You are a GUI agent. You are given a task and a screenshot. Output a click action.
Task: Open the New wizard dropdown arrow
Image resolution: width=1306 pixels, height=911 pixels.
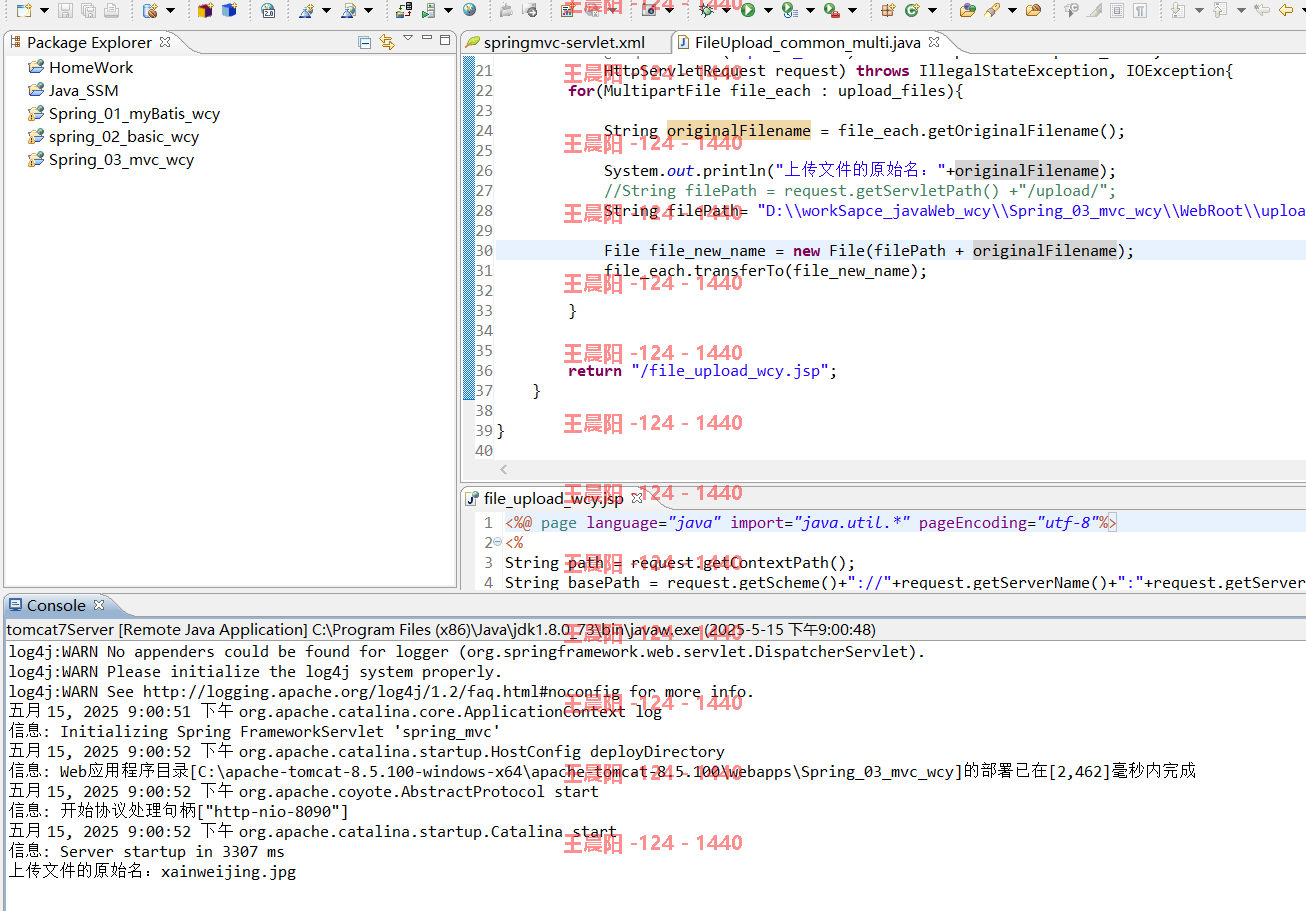point(44,10)
